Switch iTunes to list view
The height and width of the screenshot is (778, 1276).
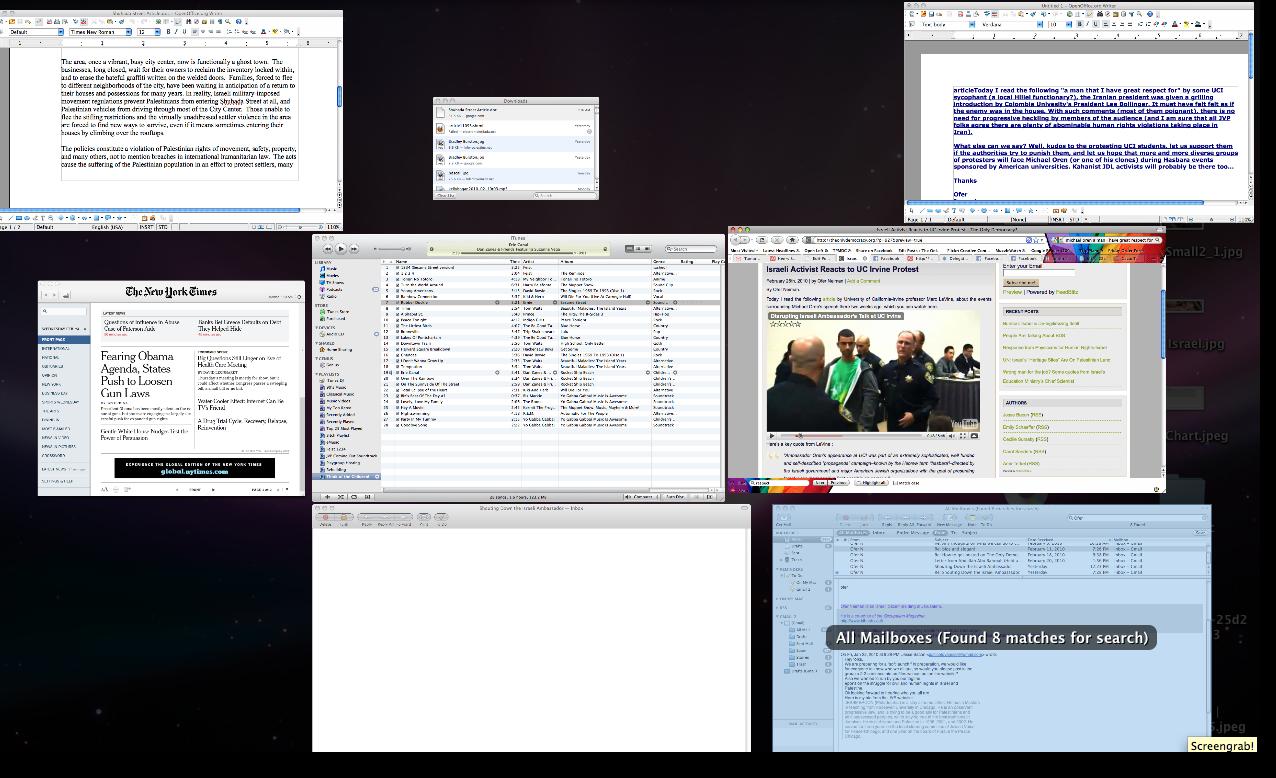coord(631,248)
